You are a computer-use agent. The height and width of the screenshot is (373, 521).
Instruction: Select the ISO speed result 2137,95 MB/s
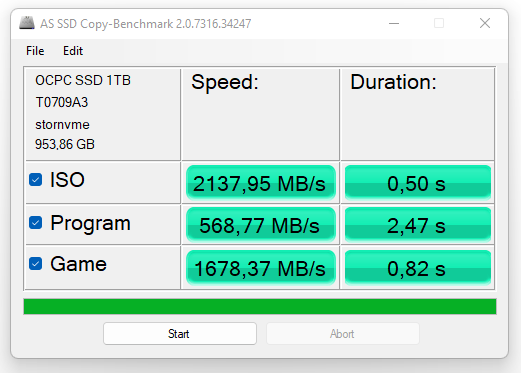click(261, 183)
